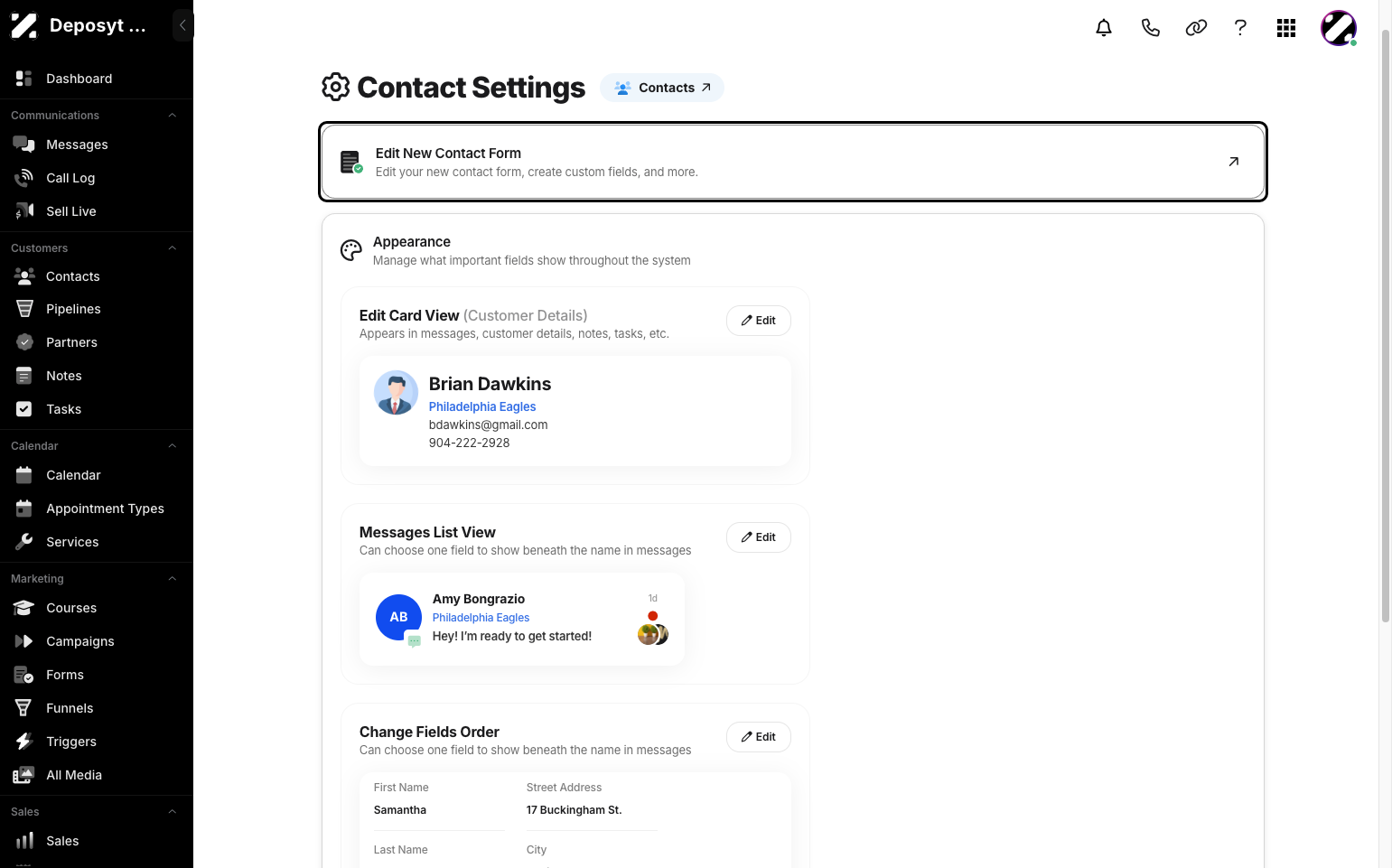This screenshot has width=1392, height=868.
Task: Open Services in sidebar
Action: pyautogui.click(x=97, y=542)
